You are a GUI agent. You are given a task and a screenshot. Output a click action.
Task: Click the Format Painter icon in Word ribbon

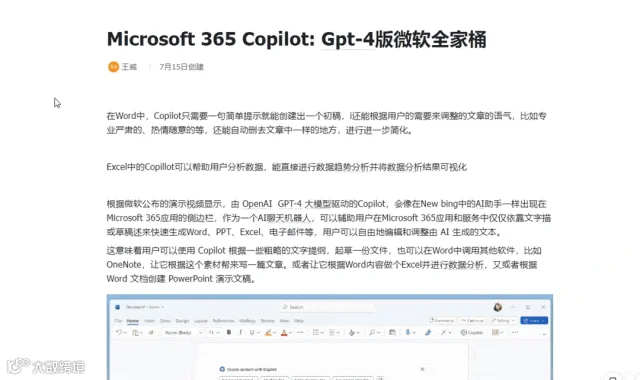[x=151, y=333]
